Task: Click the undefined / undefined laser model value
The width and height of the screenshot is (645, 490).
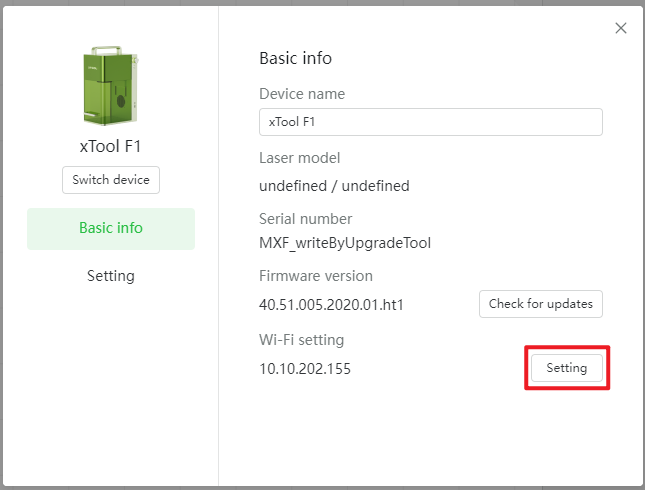Action: point(334,186)
